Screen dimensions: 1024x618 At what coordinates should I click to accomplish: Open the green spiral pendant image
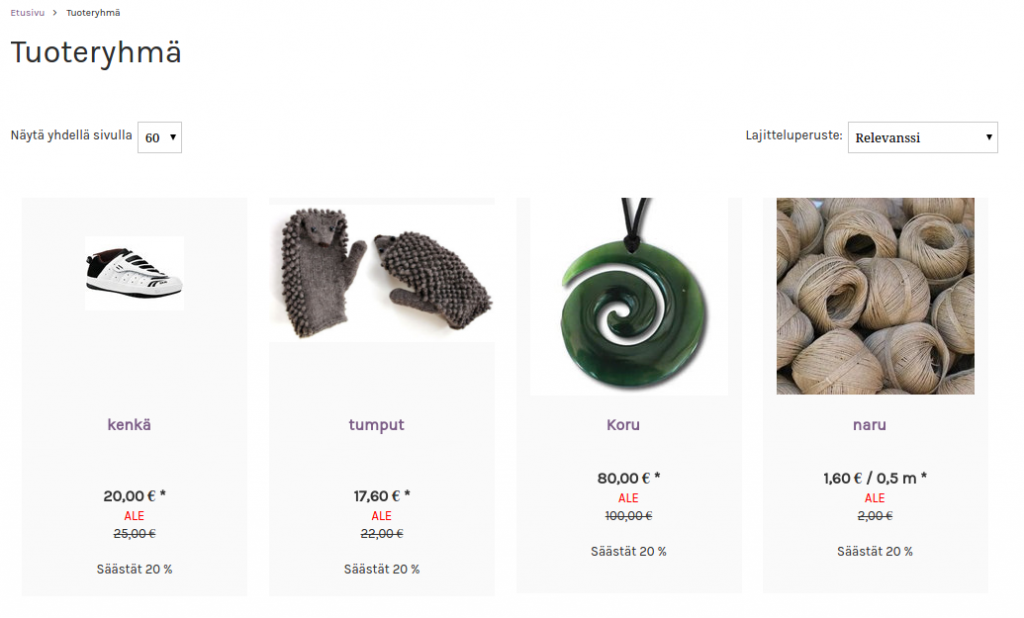pos(629,297)
